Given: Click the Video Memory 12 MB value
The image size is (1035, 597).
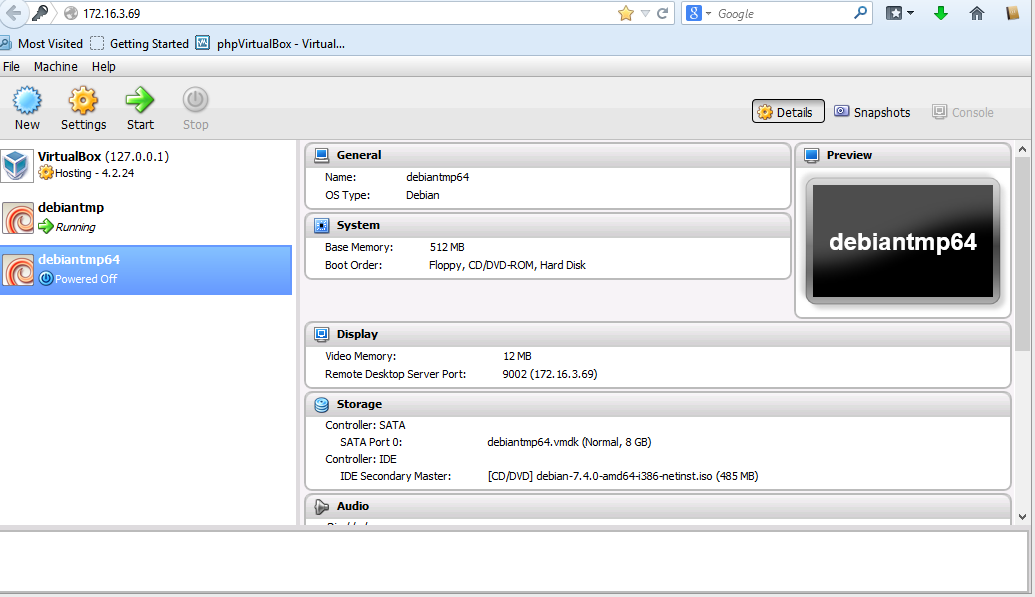Looking at the screenshot, I should [x=517, y=356].
